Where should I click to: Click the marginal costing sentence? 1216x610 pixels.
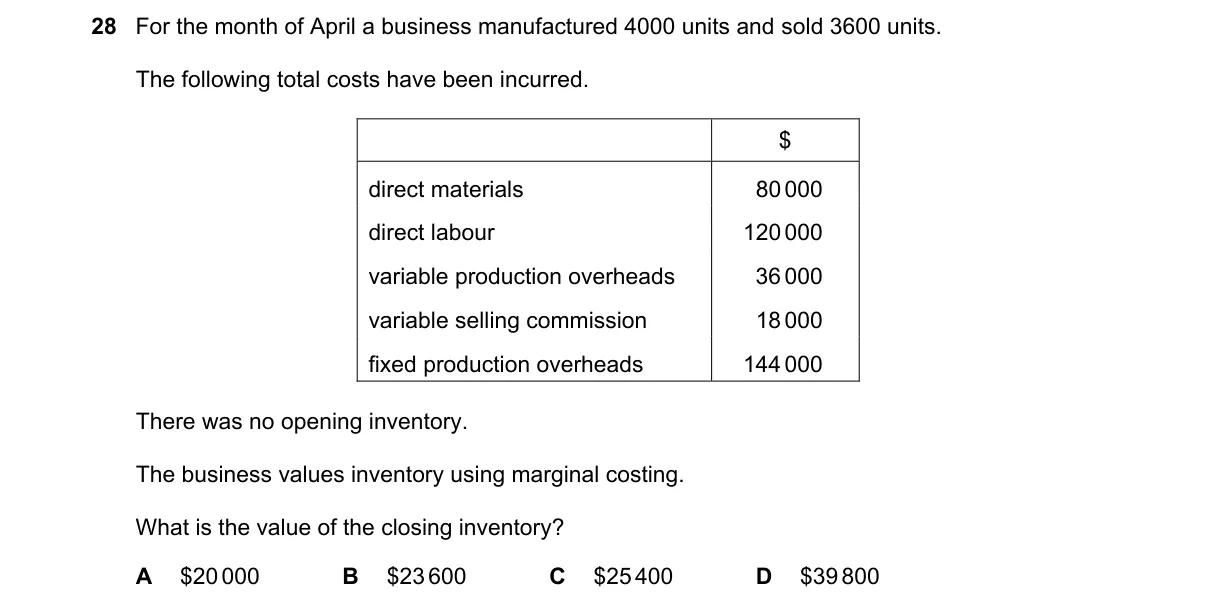(x=410, y=474)
